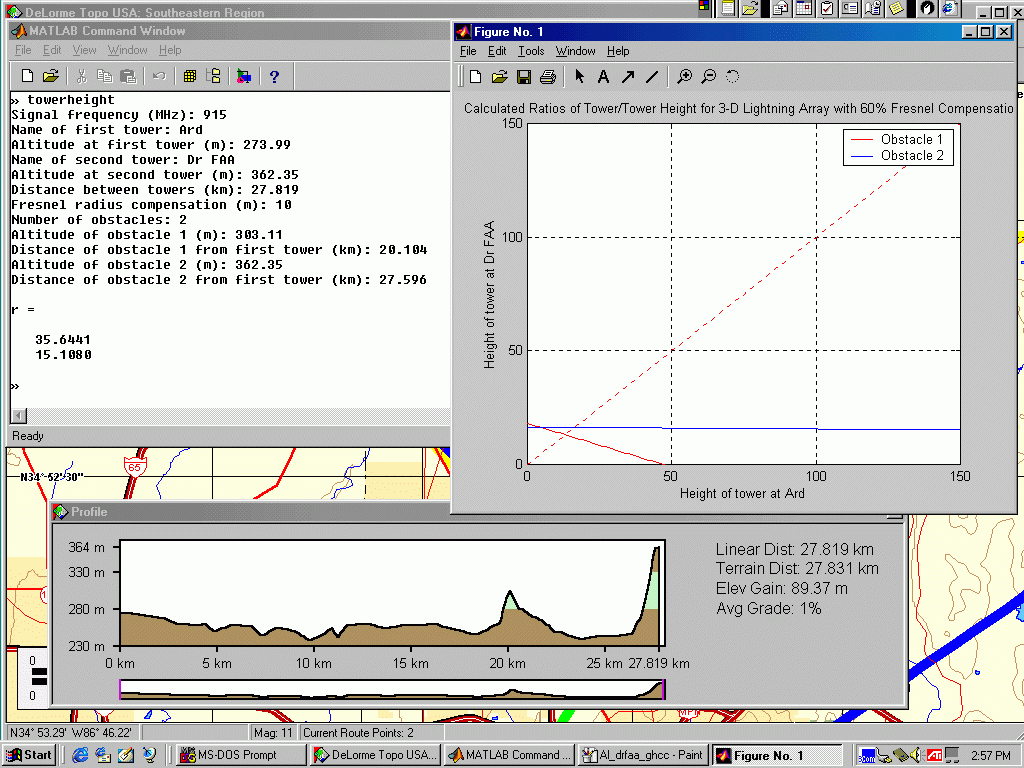This screenshot has height=768, width=1024.
Task: Open Tools menu in Figure No. 1
Action: click(531, 51)
